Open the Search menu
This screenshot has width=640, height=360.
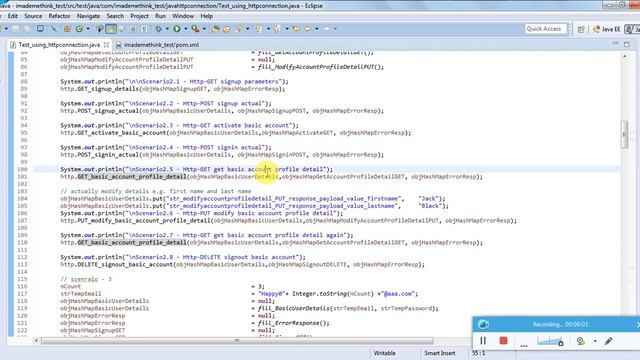point(115,16)
